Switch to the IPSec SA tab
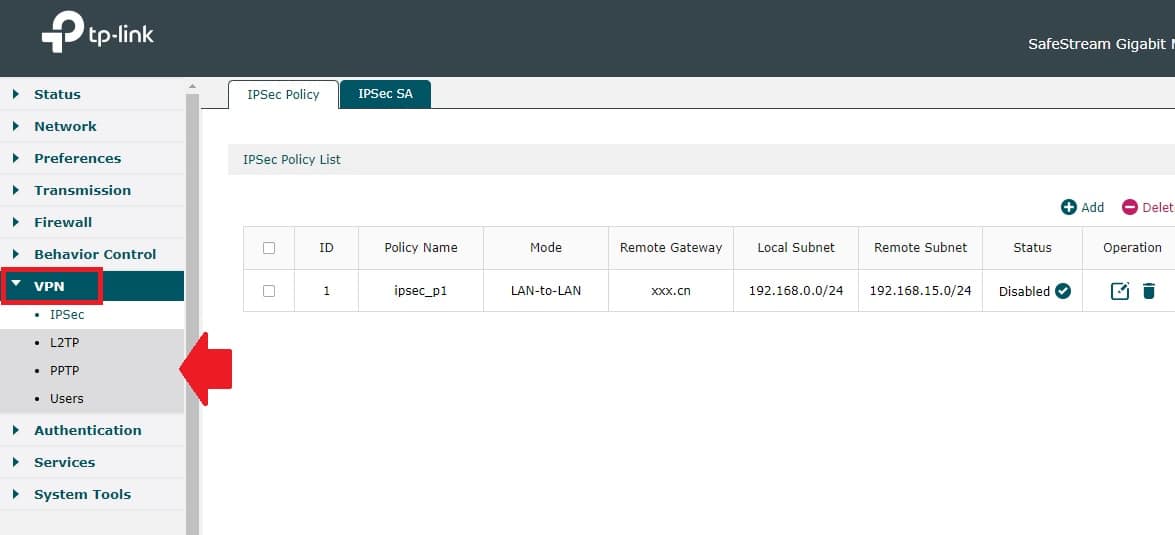 point(385,94)
